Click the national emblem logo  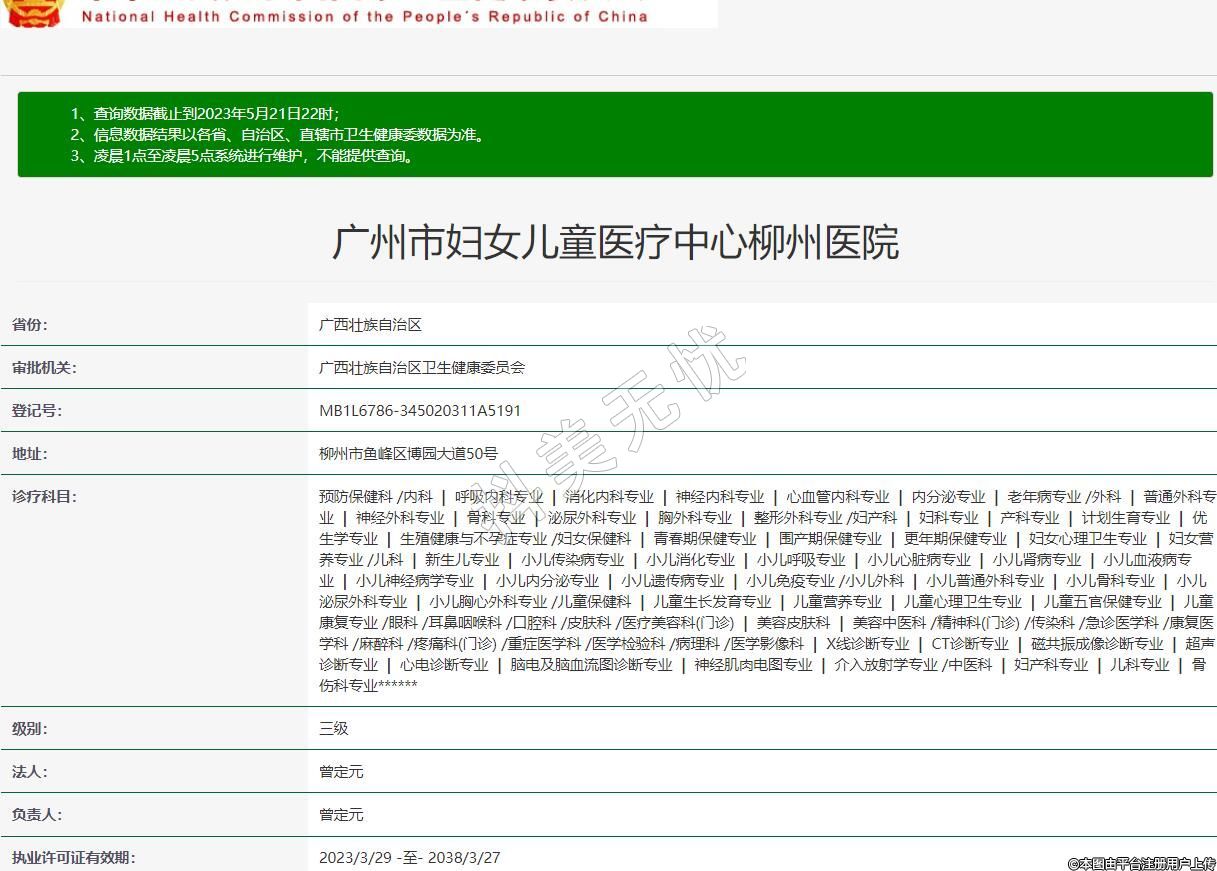[x=35, y=12]
